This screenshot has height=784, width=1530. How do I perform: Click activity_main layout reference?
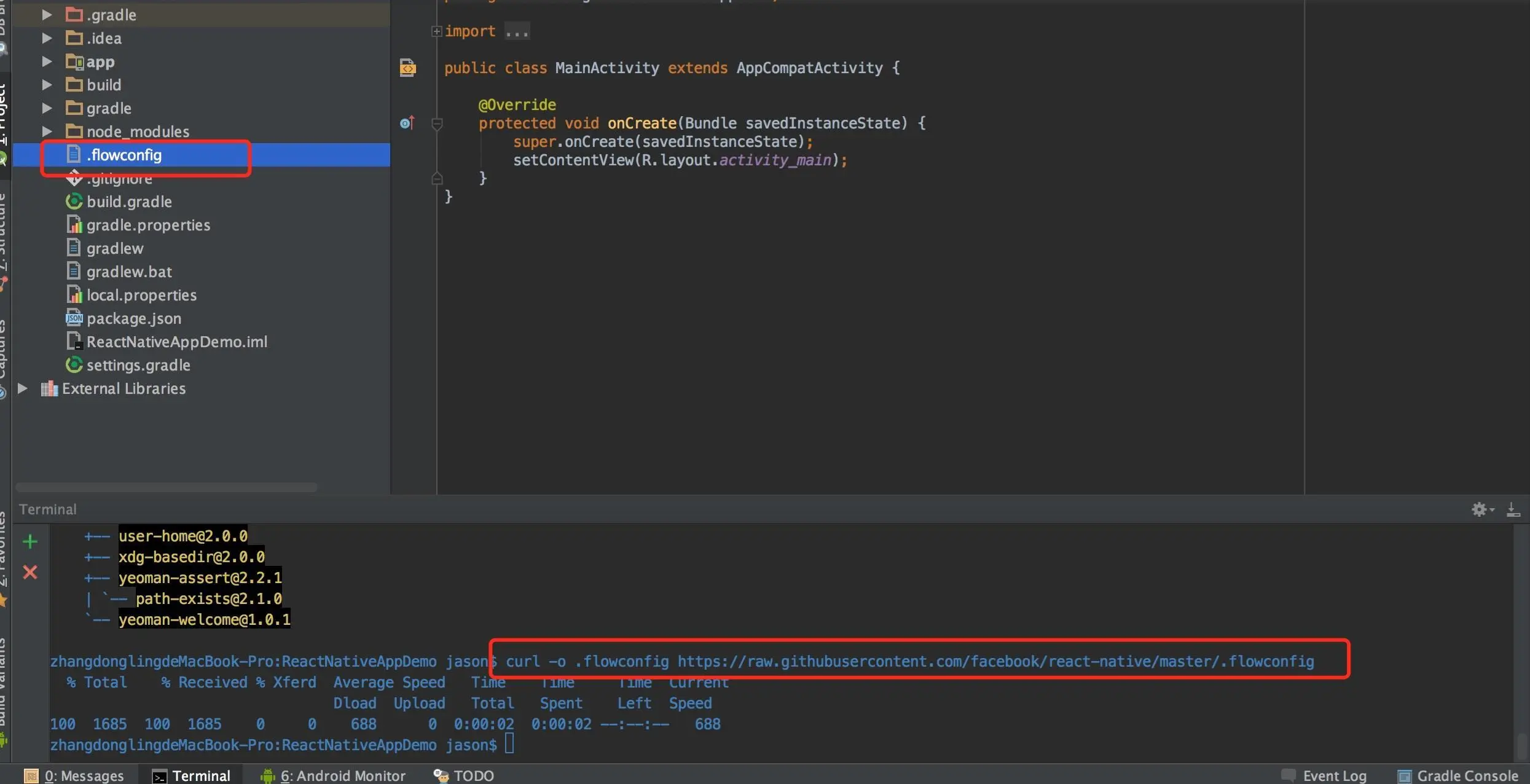tap(775, 160)
